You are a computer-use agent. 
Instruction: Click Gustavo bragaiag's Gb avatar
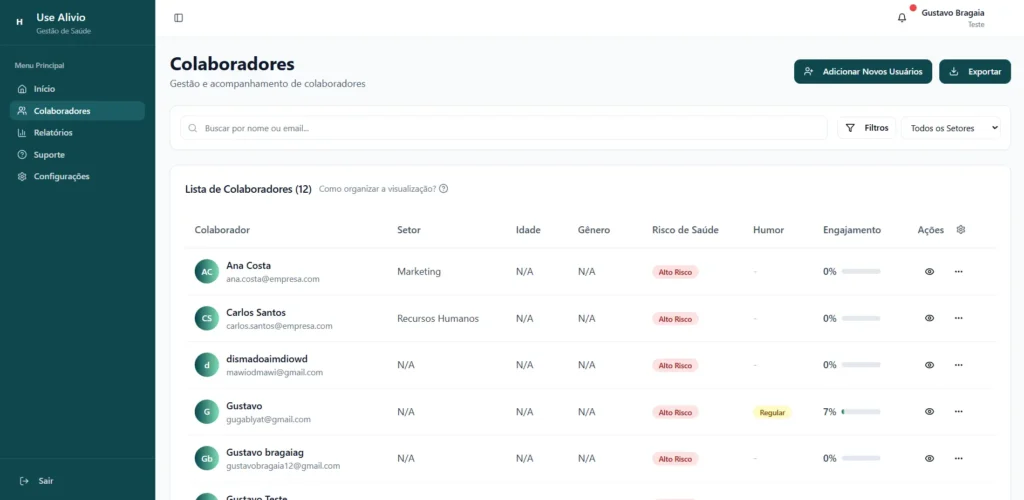click(206, 459)
